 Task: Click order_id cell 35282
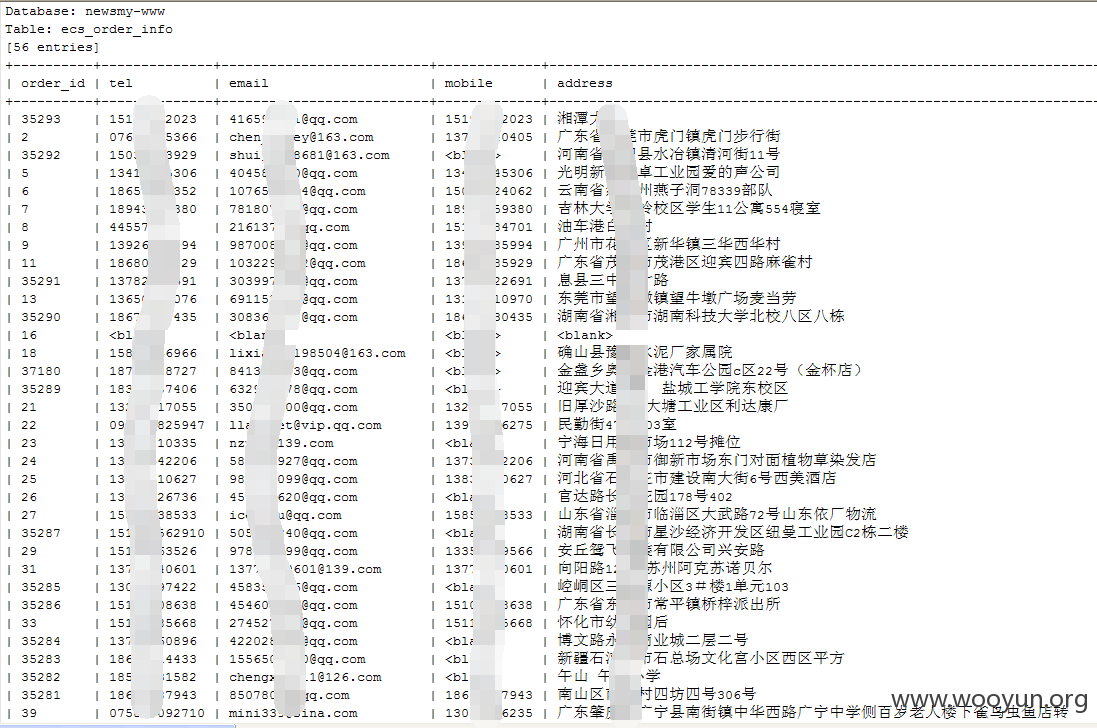point(41,677)
